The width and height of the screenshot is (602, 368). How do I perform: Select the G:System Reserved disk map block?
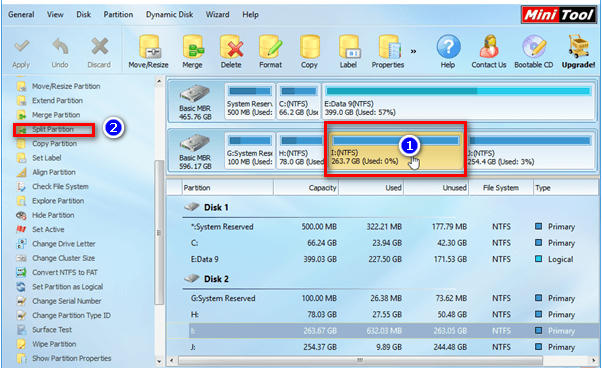(250, 151)
